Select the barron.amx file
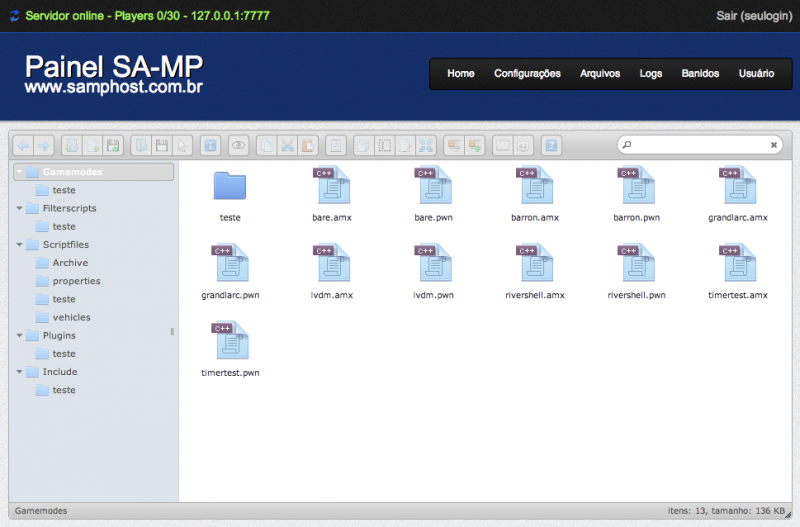 (535, 194)
